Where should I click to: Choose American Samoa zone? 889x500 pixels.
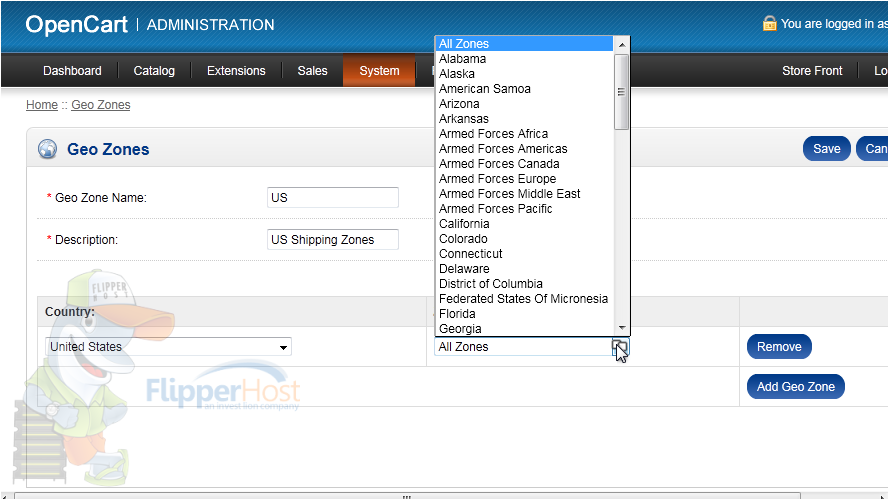click(x=524, y=89)
